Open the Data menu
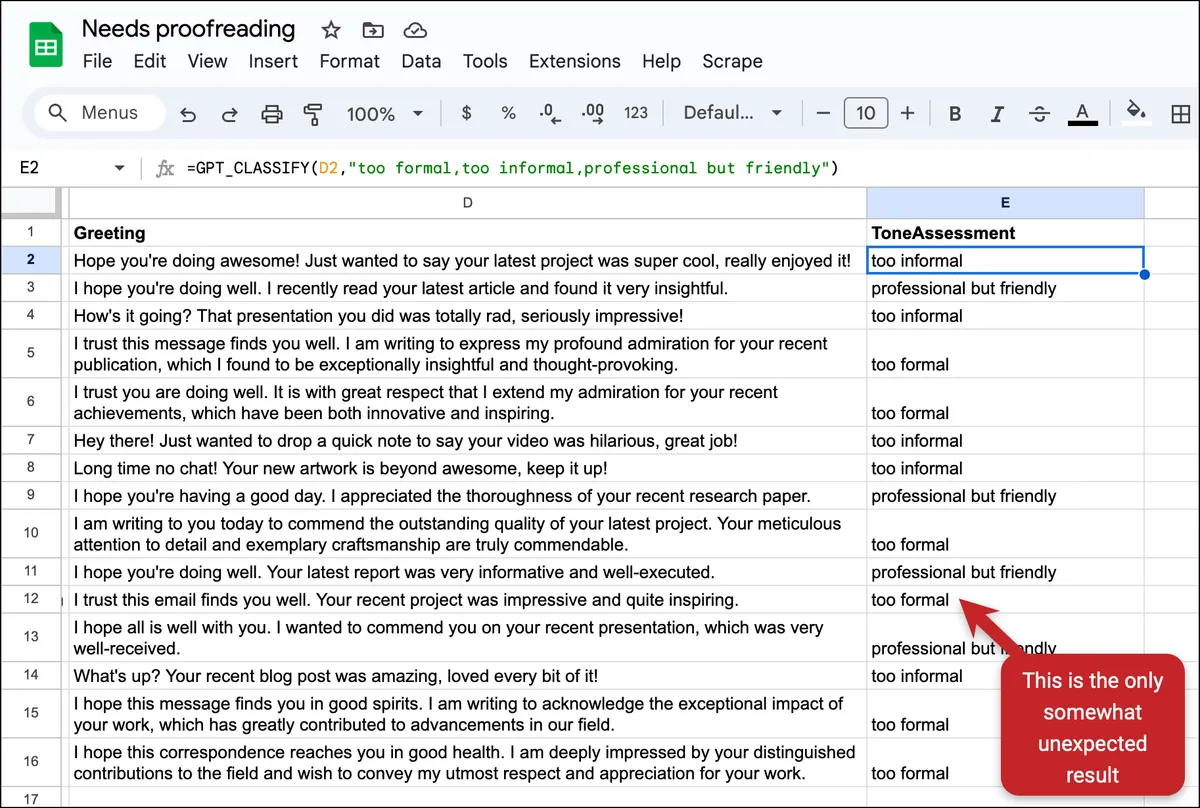Screen dimensions: 1200x808 pyautogui.click(x=421, y=61)
